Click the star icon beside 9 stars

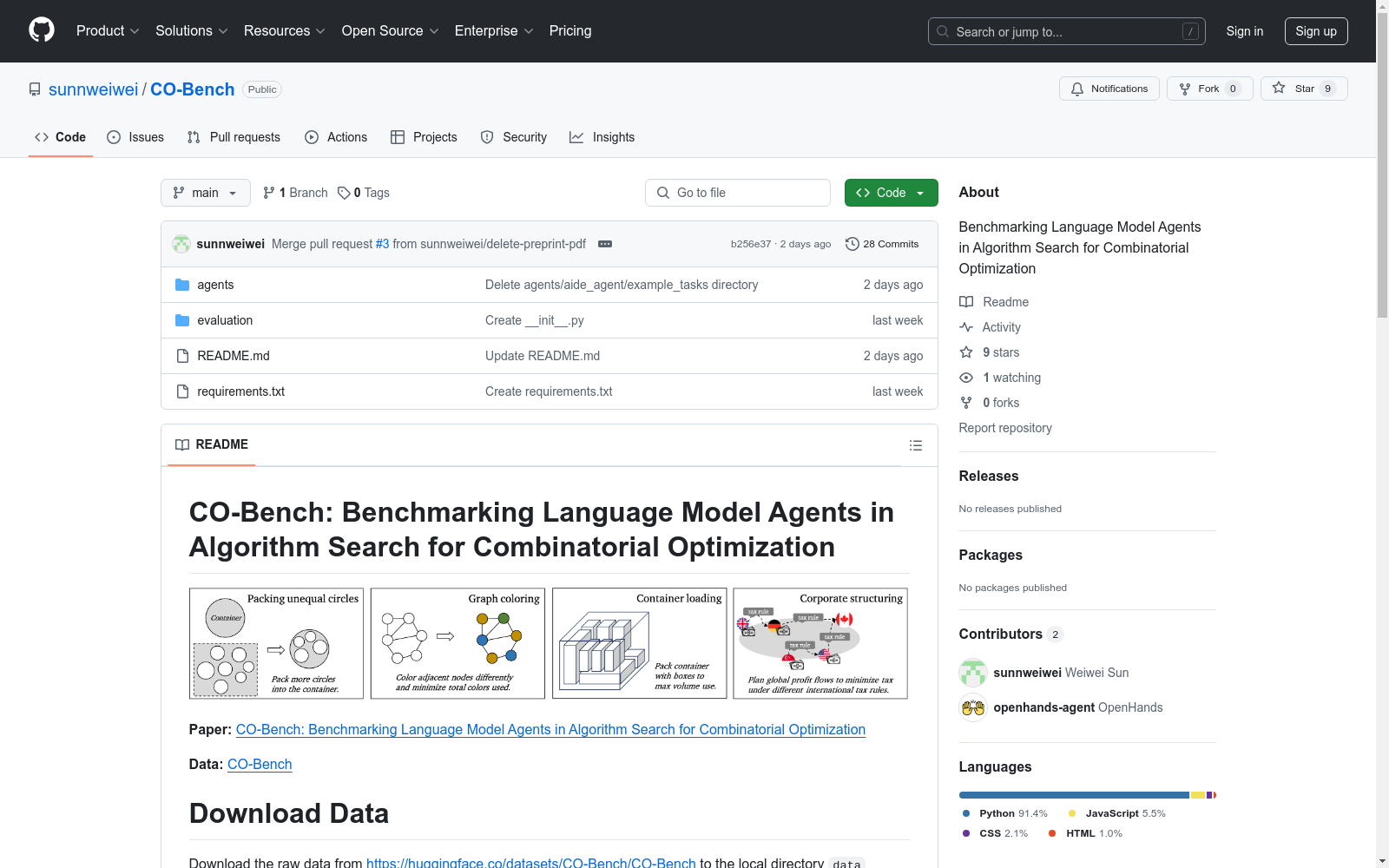click(x=966, y=352)
